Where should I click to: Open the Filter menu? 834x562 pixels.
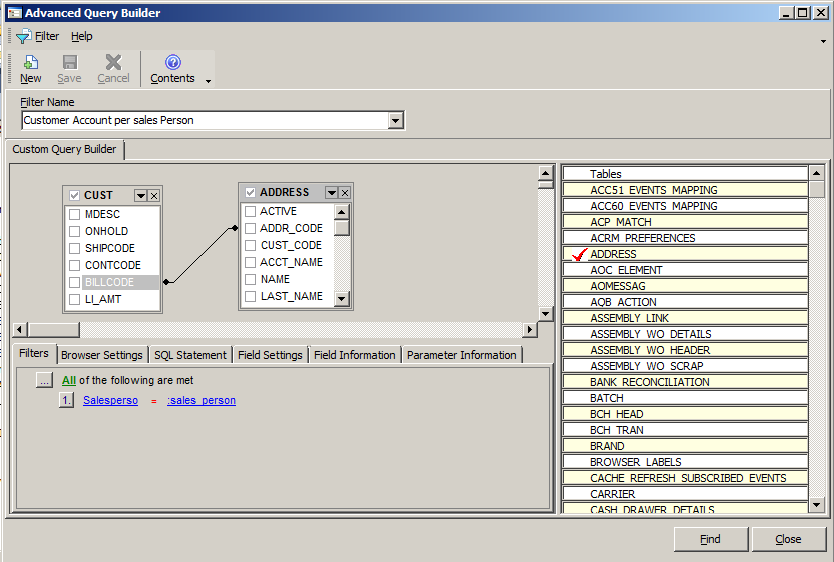click(47, 36)
